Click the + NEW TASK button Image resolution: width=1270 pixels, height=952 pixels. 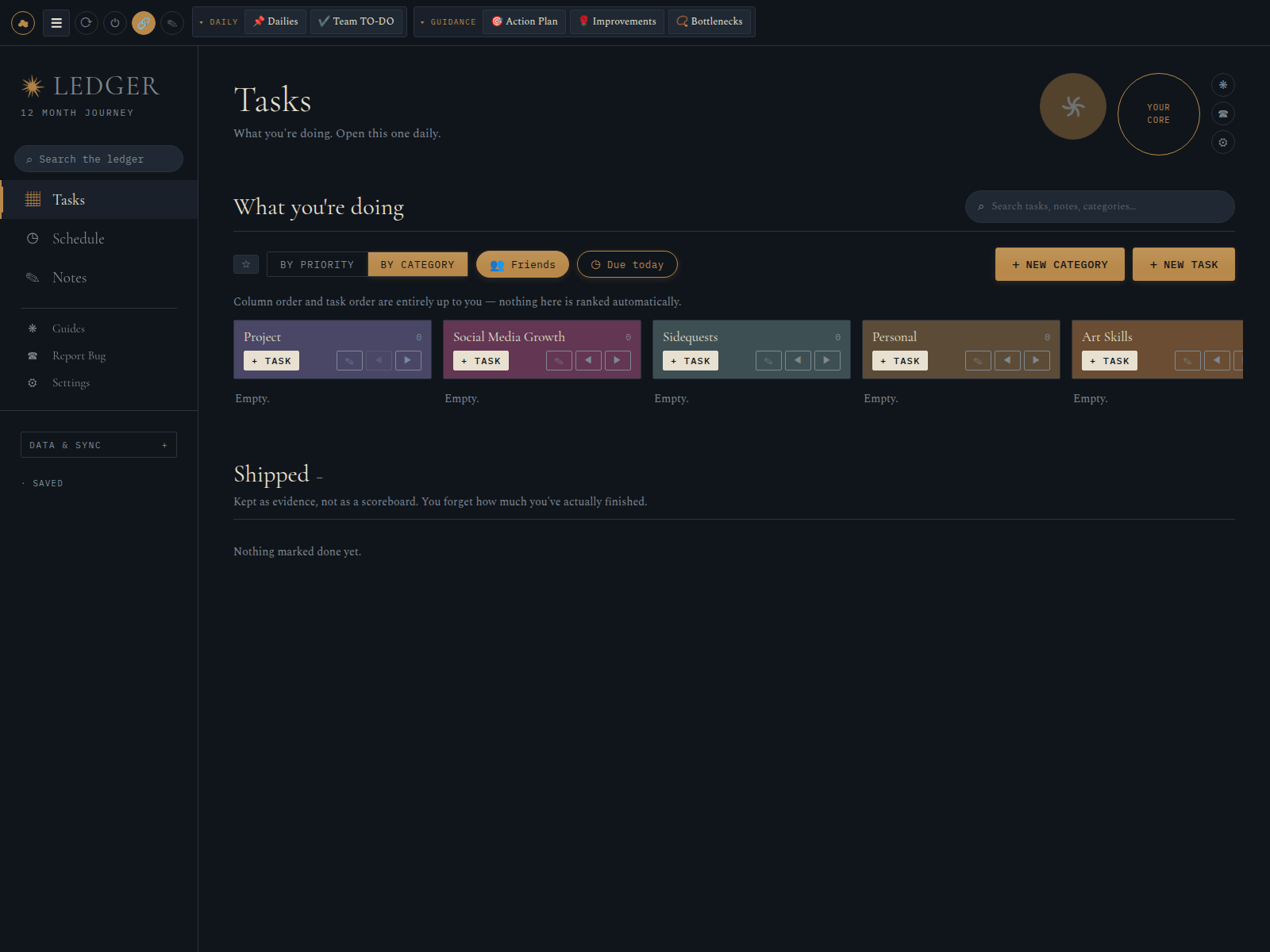coord(1183,264)
